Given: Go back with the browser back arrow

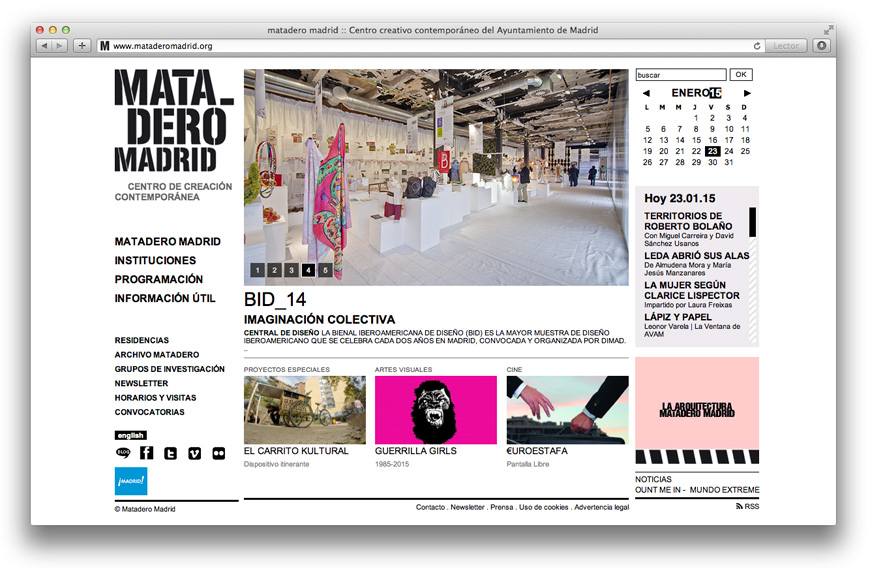Looking at the screenshot, I should (44, 46).
